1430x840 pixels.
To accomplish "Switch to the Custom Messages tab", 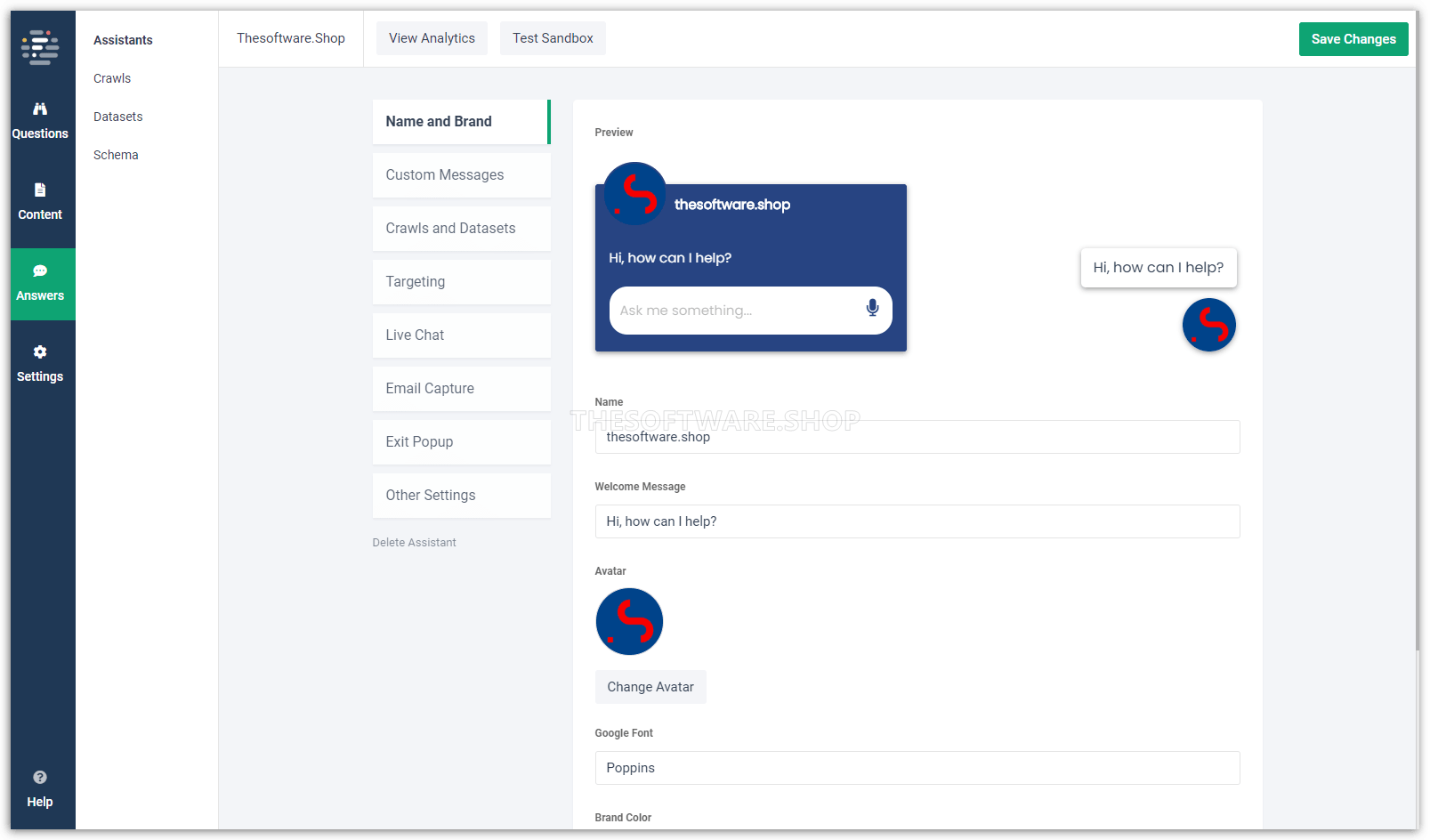I will tap(461, 175).
